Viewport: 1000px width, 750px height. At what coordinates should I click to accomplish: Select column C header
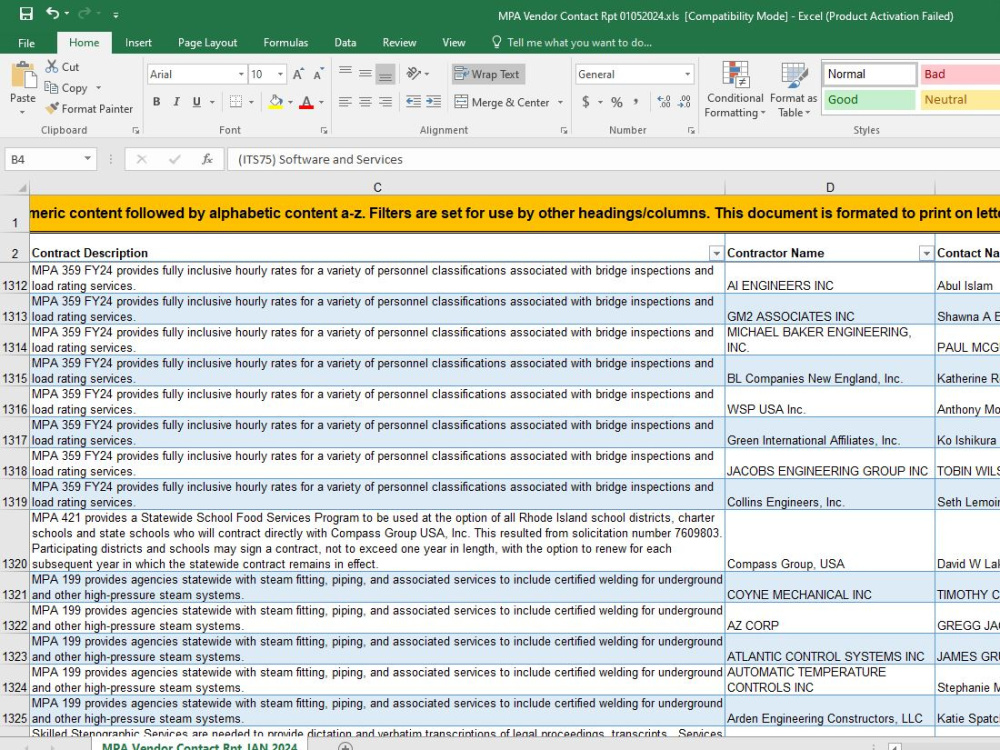[378, 188]
